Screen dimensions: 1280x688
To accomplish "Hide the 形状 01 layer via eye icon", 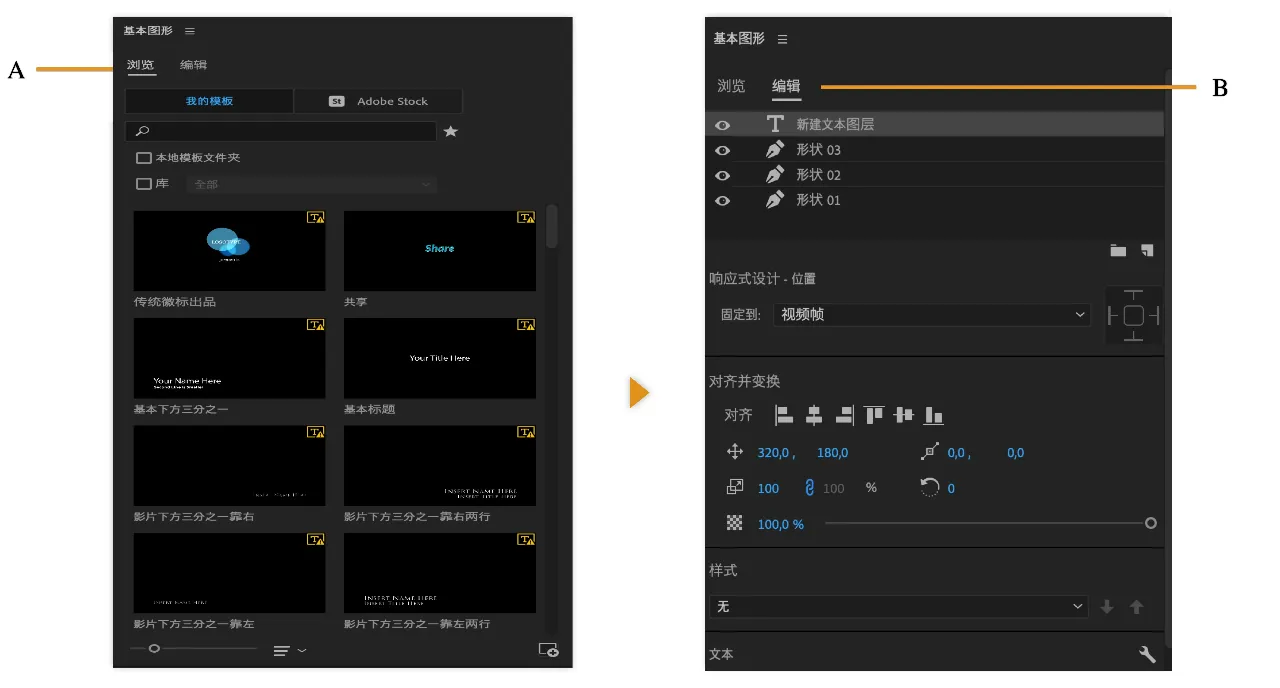I will click(722, 200).
